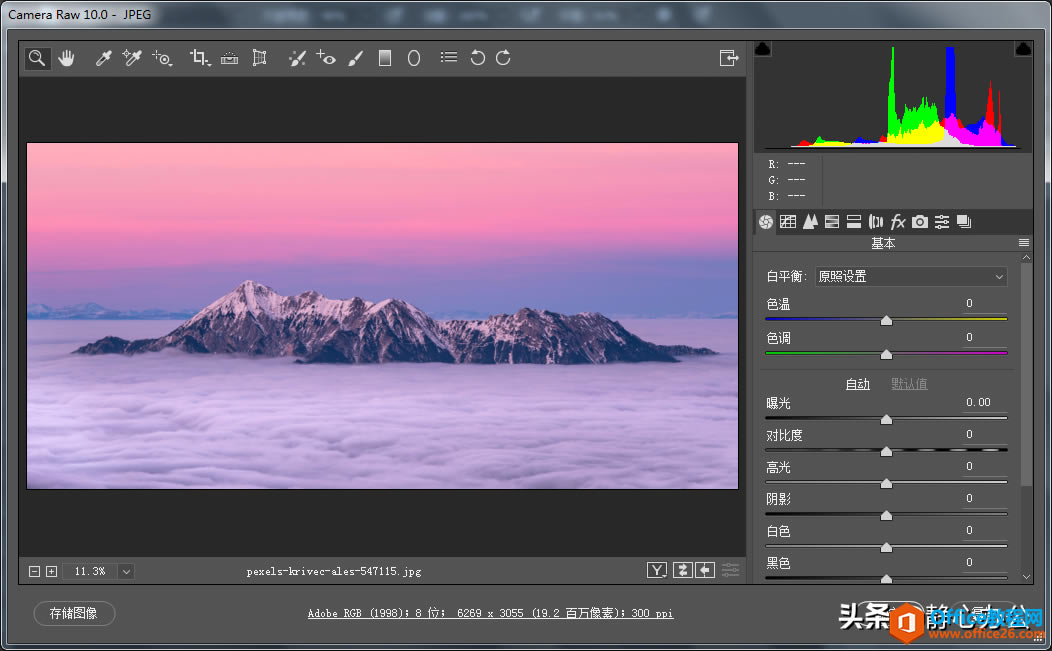Image resolution: width=1052 pixels, height=651 pixels.
Task: Open the zoom level dropdown arrow
Action: (x=126, y=571)
